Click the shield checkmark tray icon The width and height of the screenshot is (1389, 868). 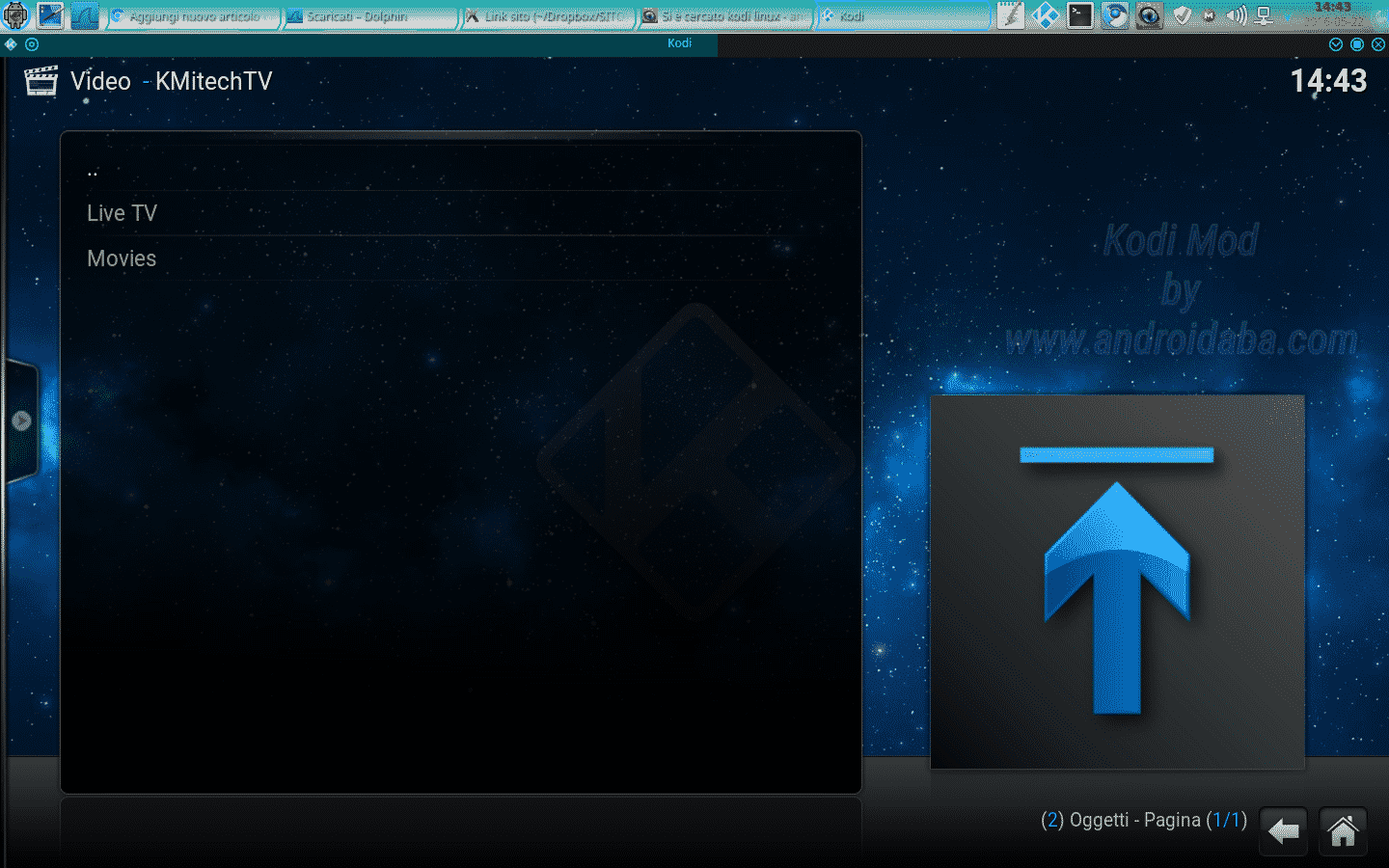pos(1182,15)
